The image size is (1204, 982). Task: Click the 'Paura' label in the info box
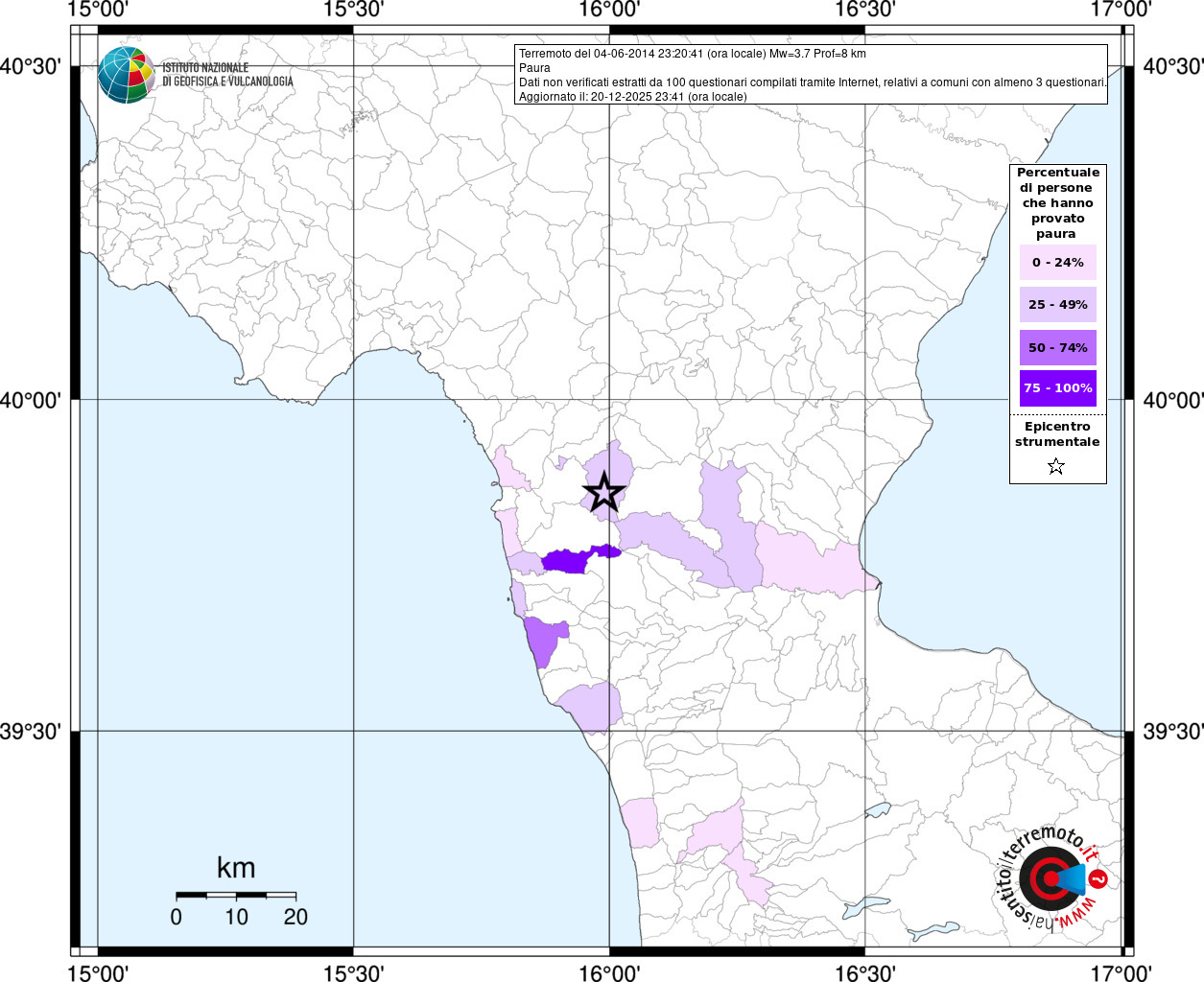click(534, 68)
